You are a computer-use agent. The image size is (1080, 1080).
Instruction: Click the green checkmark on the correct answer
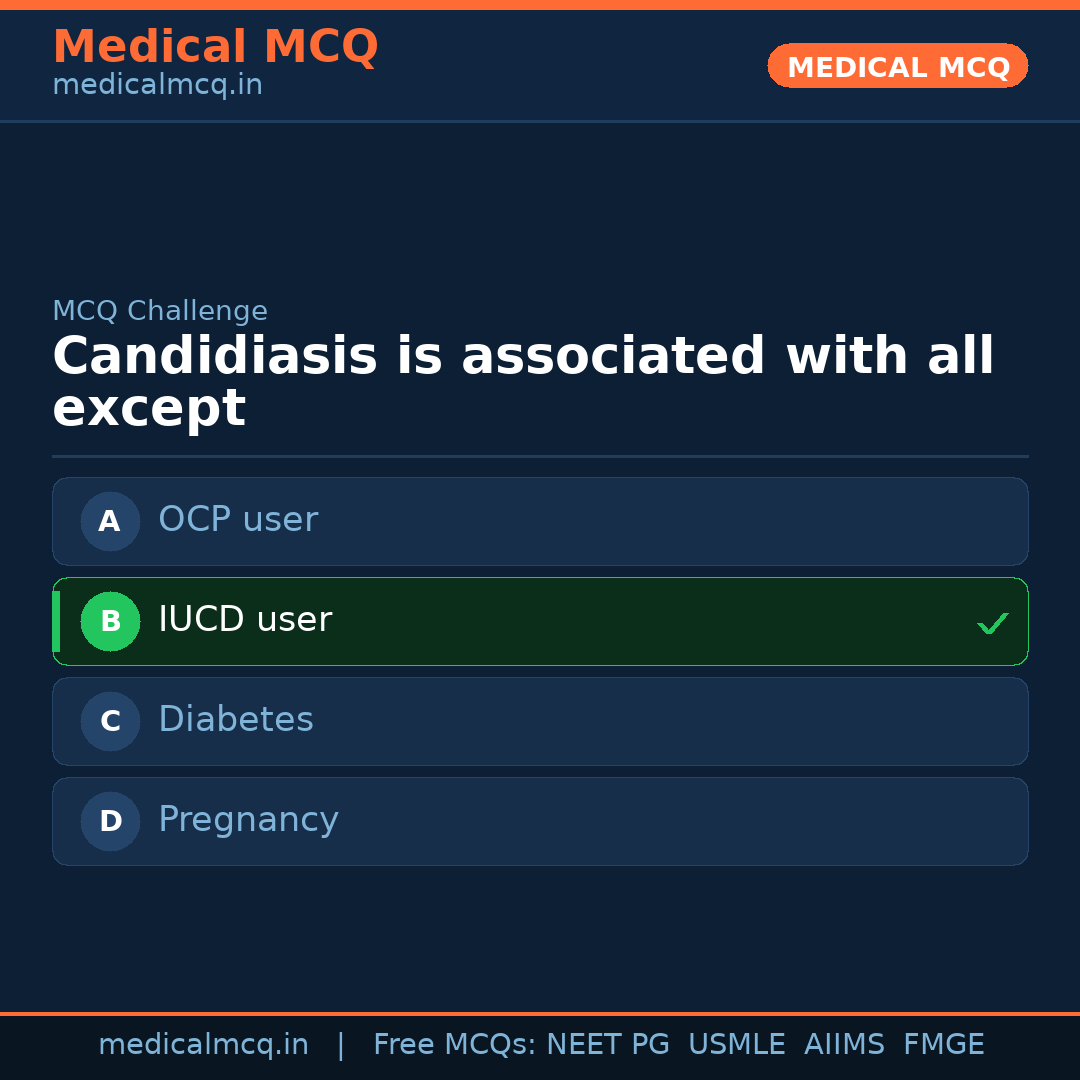point(992,623)
